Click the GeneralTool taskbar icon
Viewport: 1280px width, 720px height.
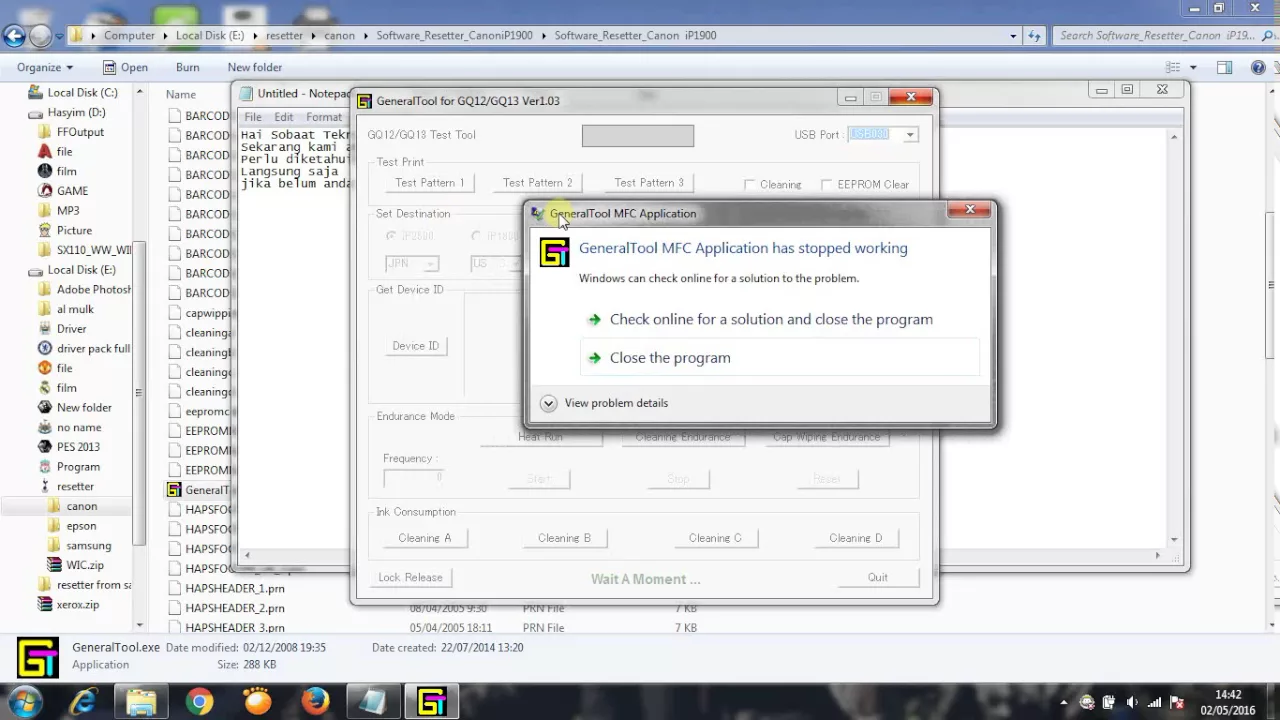(x=431, y=702)
